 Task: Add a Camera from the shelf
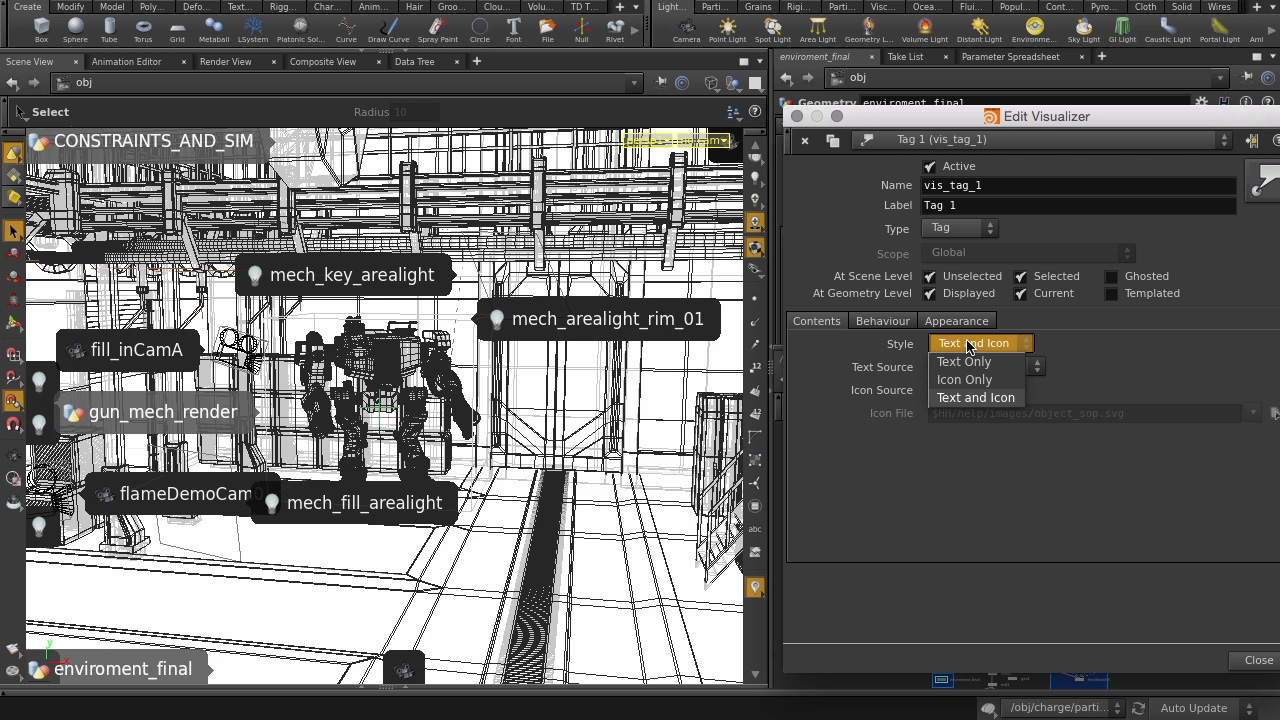click(x=686, y=29)
